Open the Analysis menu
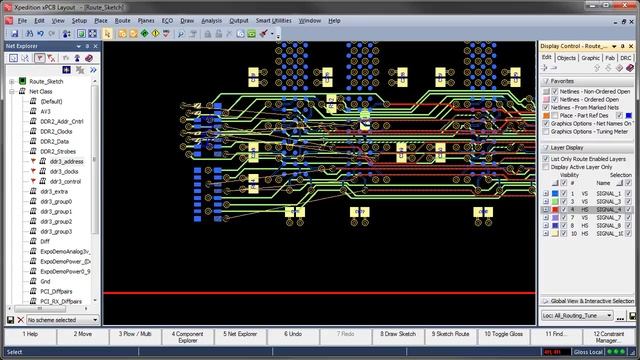The image size is (640, 360). [211, 20]
